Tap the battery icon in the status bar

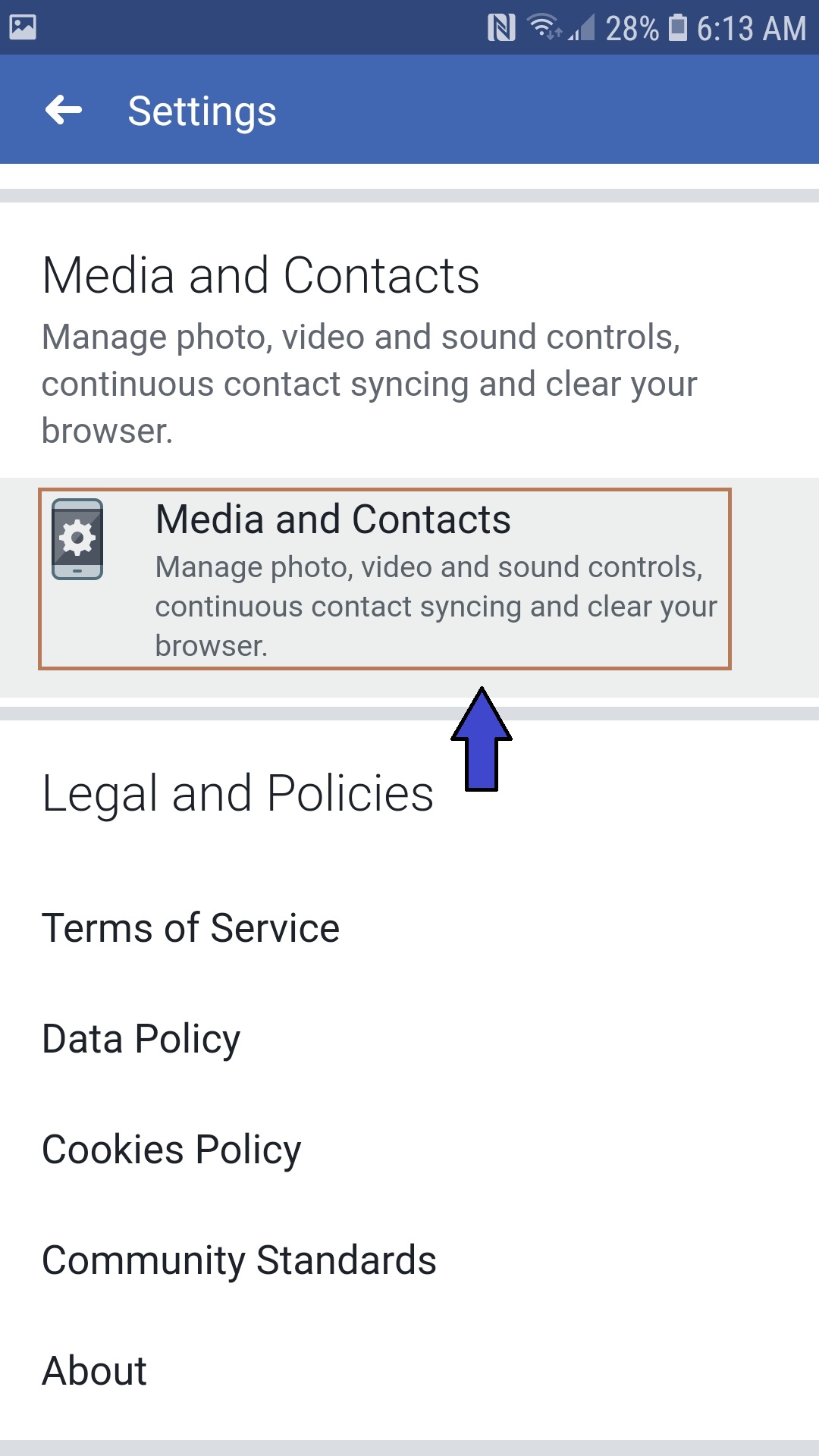tap(676, 27)
